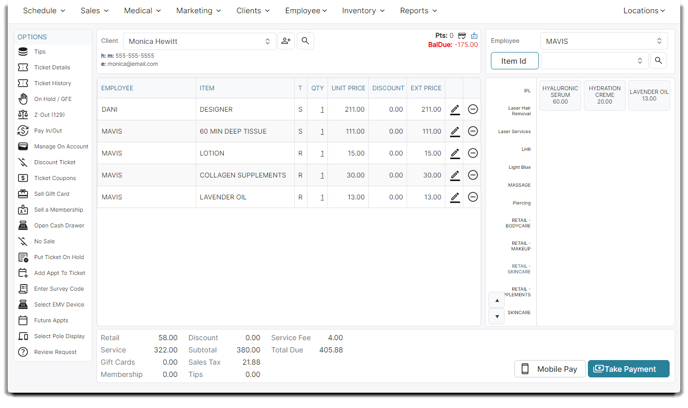Screen dimensions: 688x408
Task: Expand the Inventory menu
Action: 363,11
